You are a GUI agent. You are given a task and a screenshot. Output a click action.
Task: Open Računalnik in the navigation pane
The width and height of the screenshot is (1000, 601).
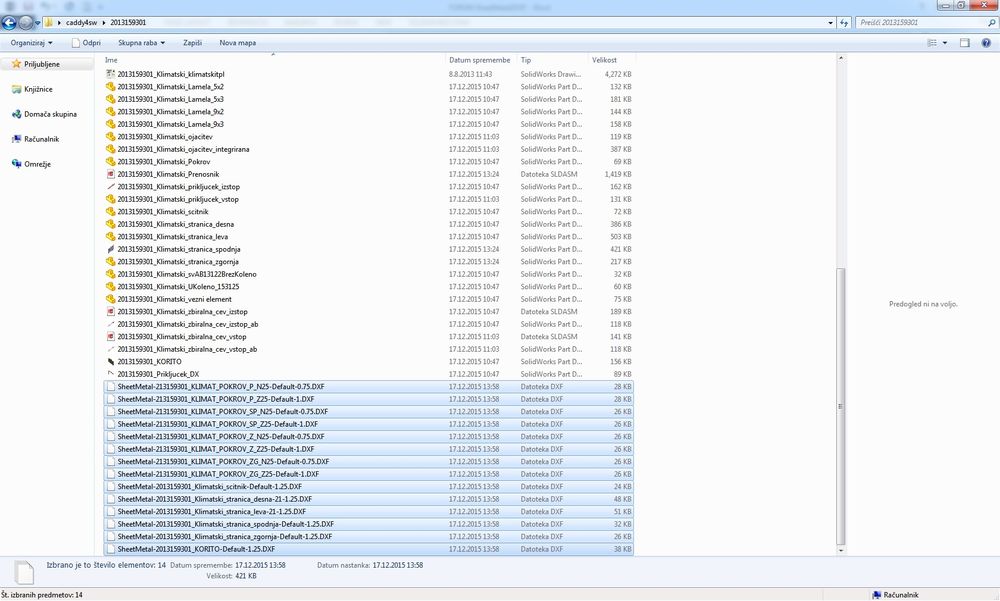point(42,139)
